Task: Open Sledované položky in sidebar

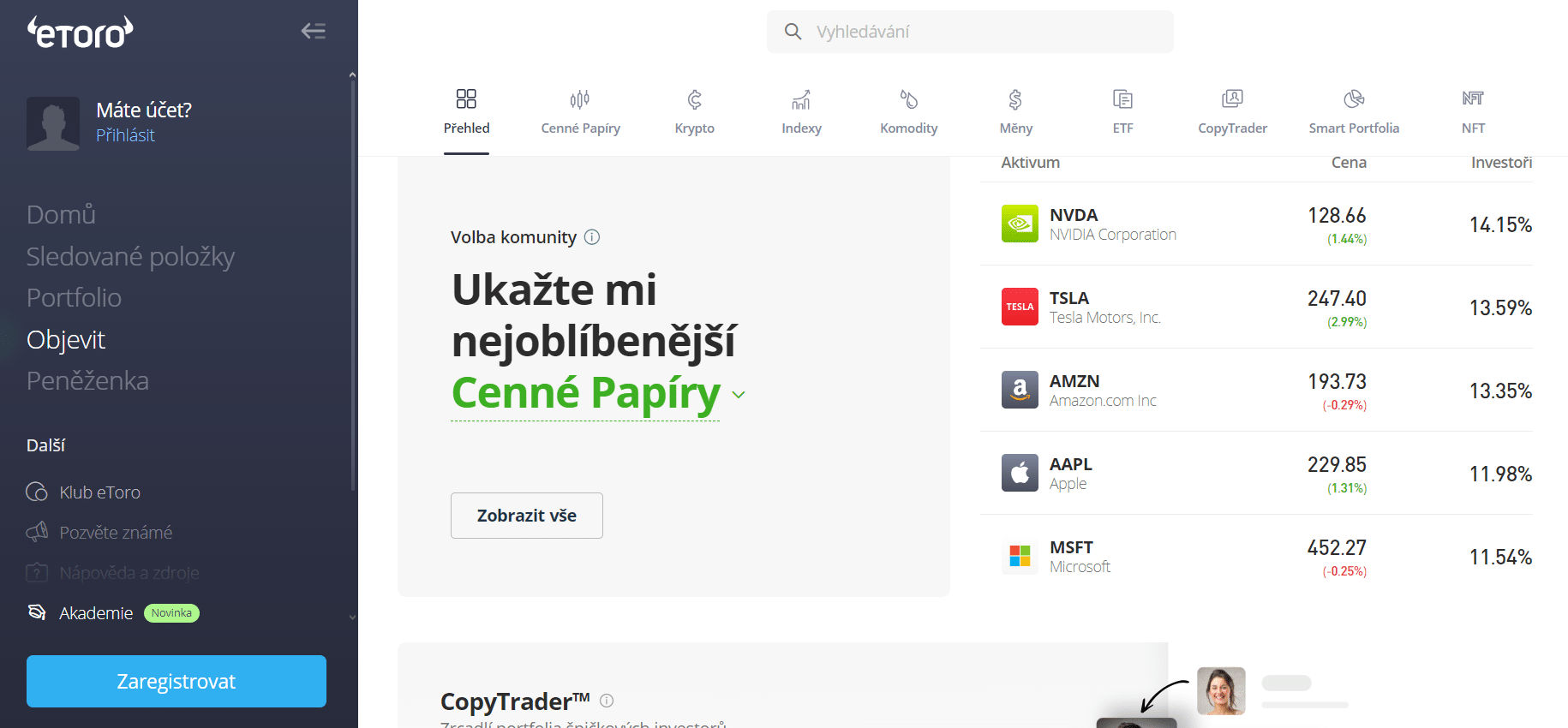Action: coord(130,256)
